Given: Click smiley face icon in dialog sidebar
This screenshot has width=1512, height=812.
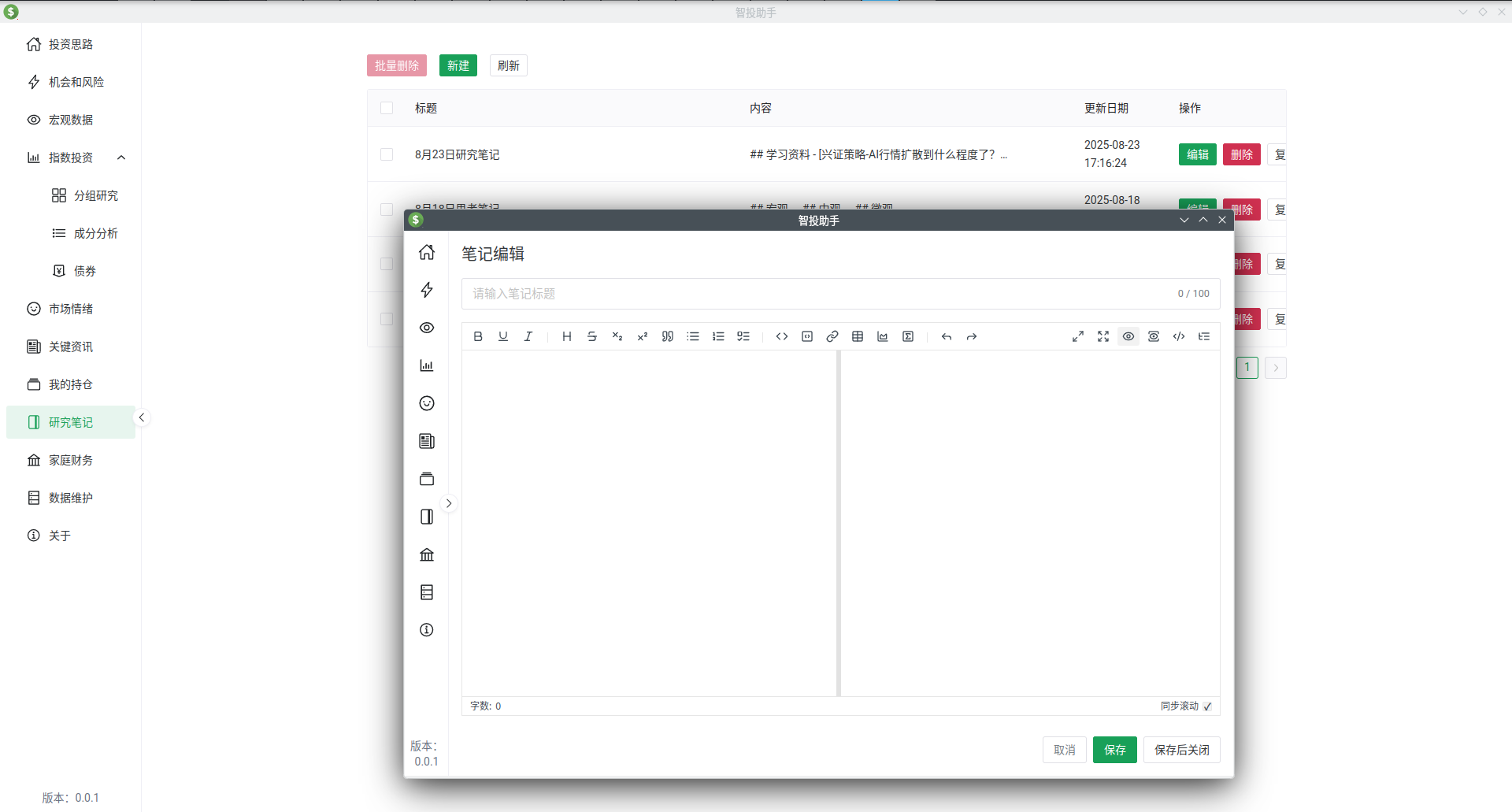Looking at the screenshot, I should pyautogui.click(x=427, y=403).
